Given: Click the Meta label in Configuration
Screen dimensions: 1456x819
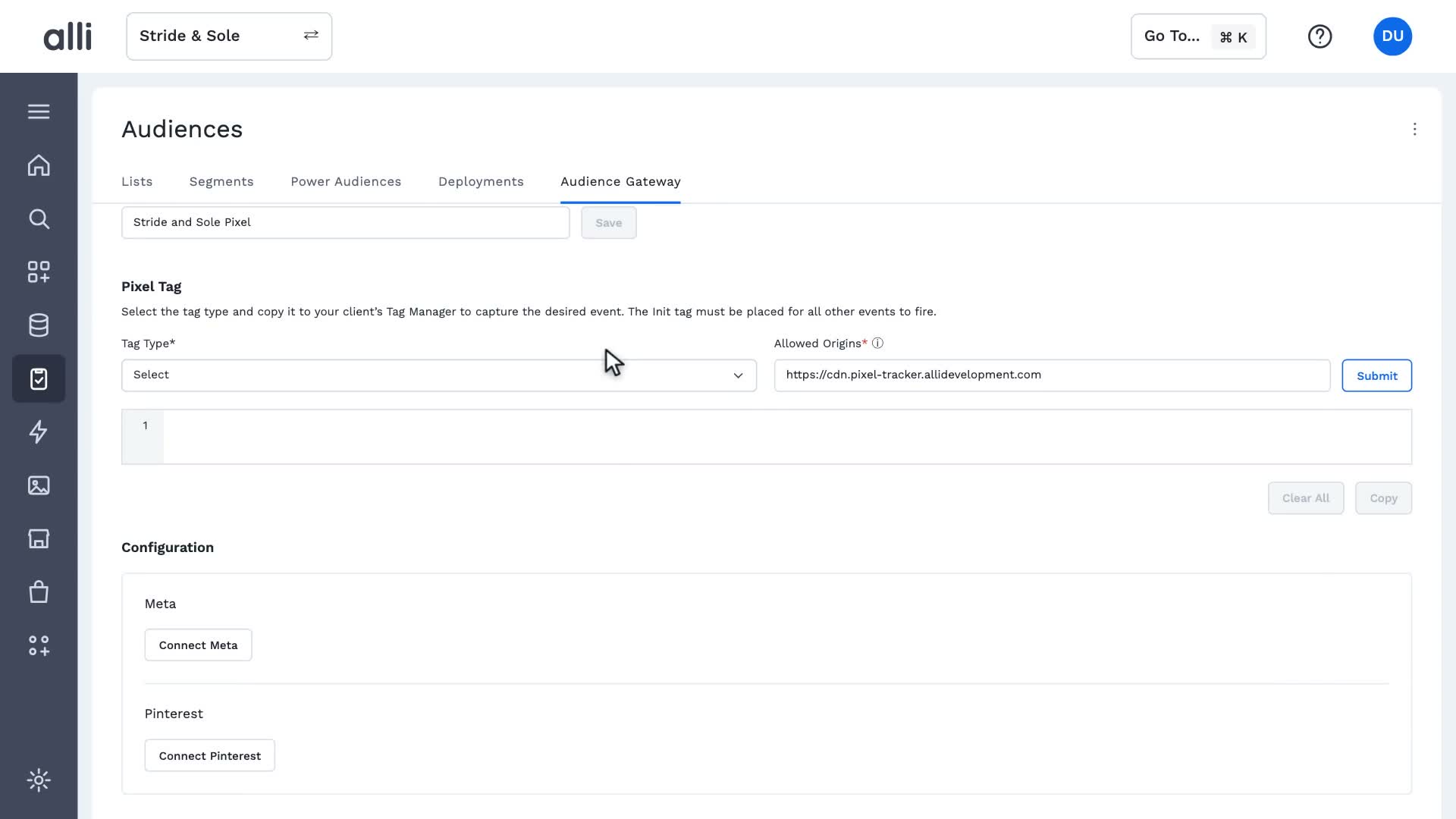Looking at the screenshot, I should (160, 604).
